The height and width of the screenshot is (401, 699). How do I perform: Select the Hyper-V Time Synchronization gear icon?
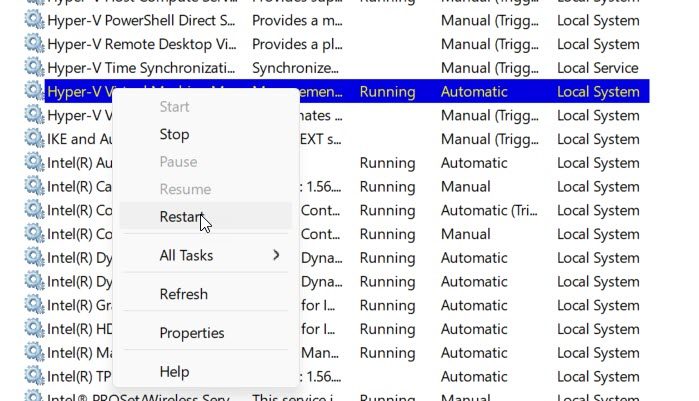34,68
